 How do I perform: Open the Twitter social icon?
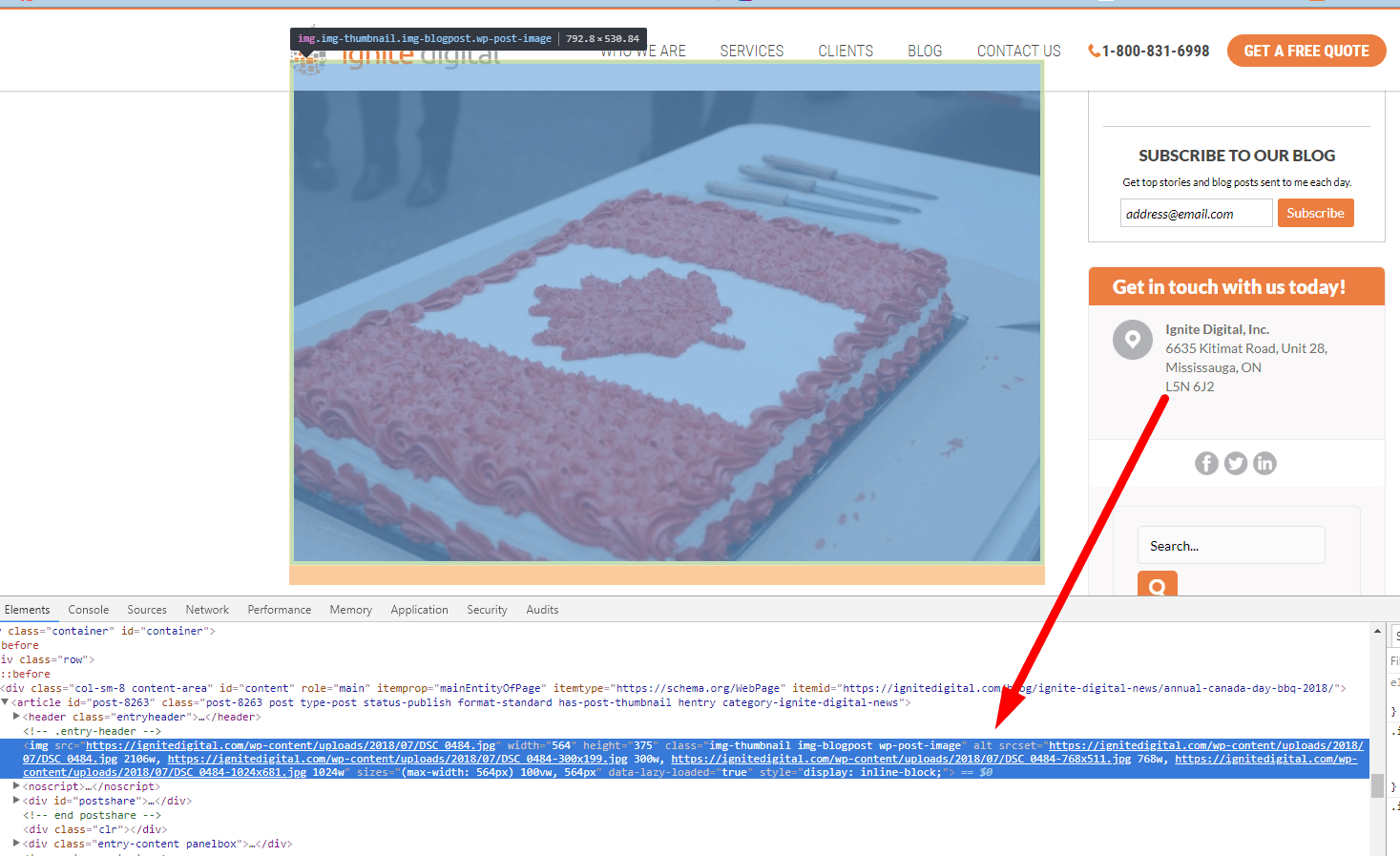(1236, 464)
